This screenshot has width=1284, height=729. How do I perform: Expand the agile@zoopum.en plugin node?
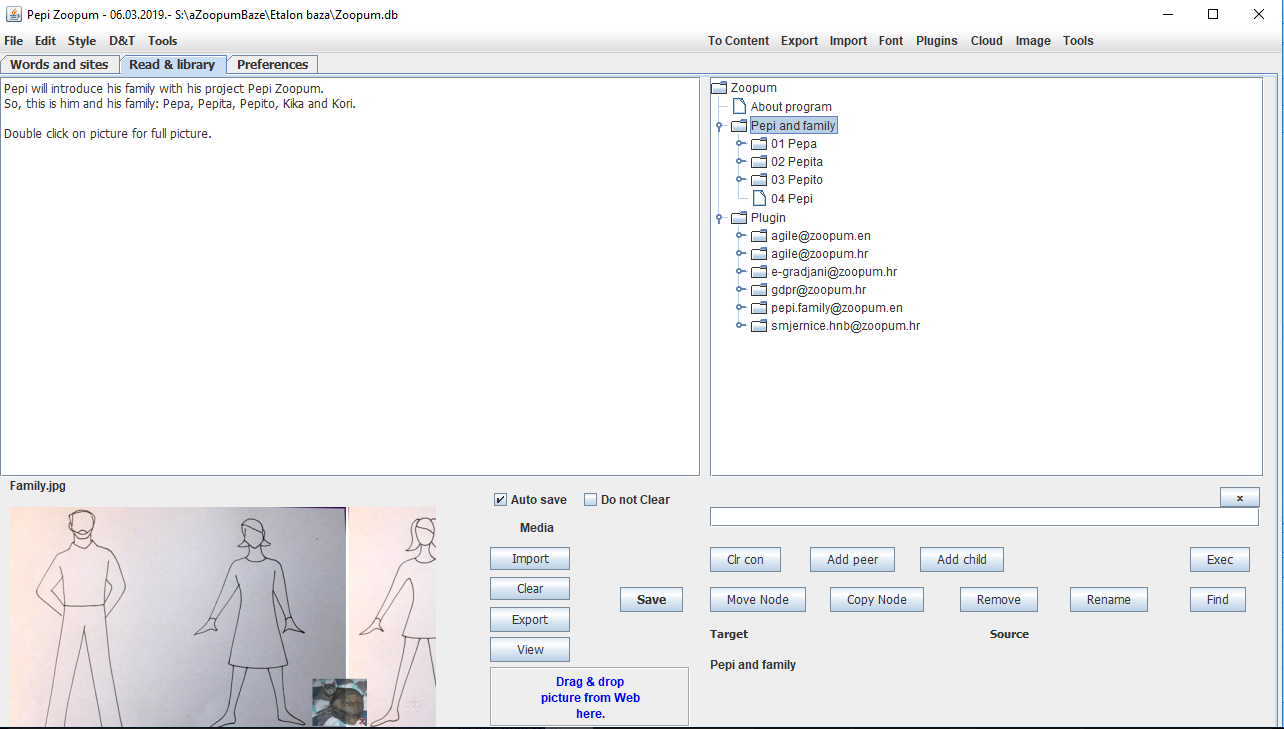pyautogui.click(x=740, y=236)
